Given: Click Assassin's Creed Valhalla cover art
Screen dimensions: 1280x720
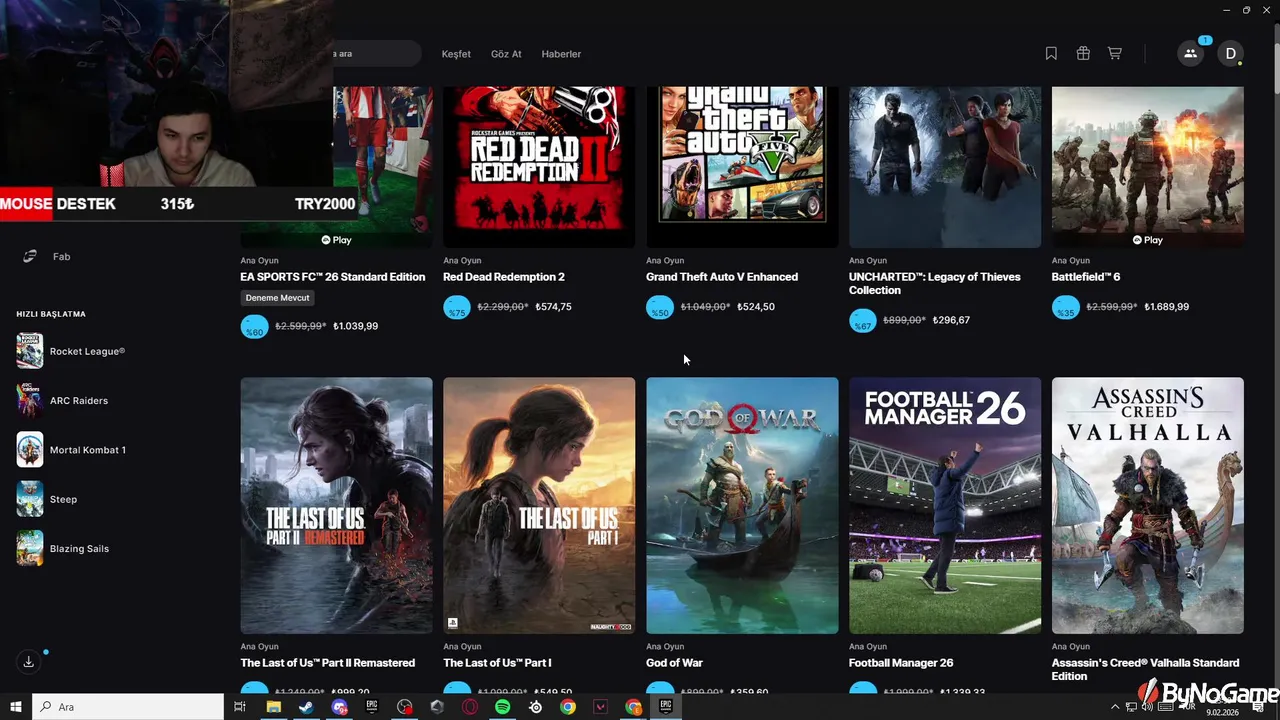Looking at the screenshot, I should pos(1148,505).
